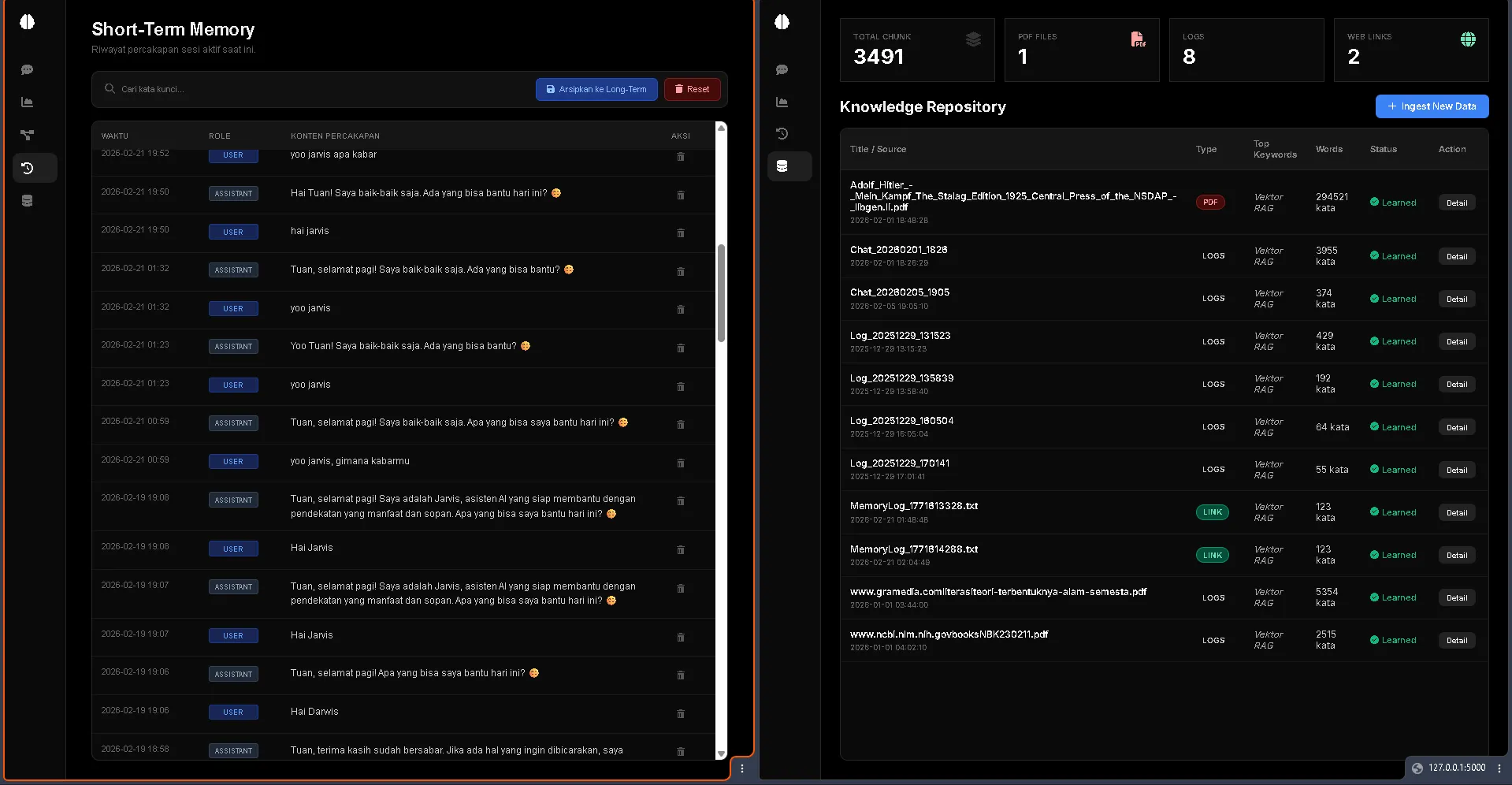1512x785 pixels.
Task: Click the brain logo at top of sidebar
Action: click(x=27, y=22)
